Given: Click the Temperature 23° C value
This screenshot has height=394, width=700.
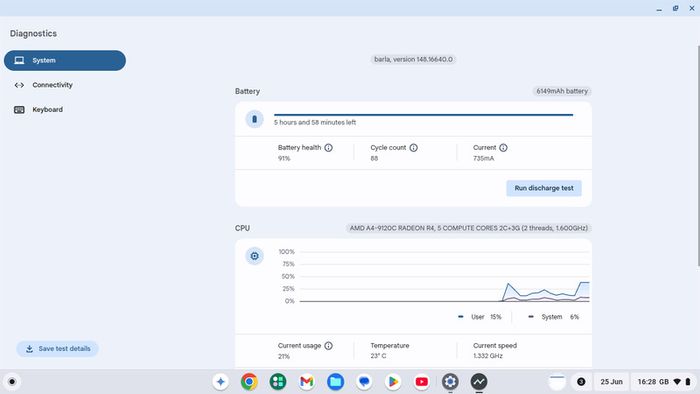Looking at the screenshot, I should click(x=378, y=356).
